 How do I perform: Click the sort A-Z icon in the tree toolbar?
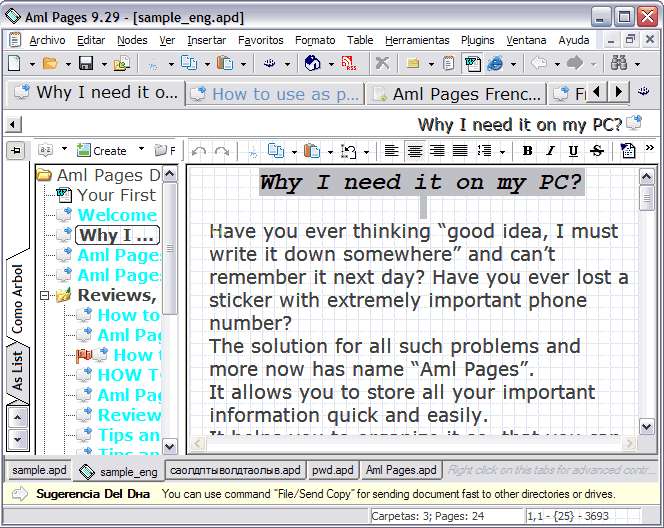[x=45, y=150]
